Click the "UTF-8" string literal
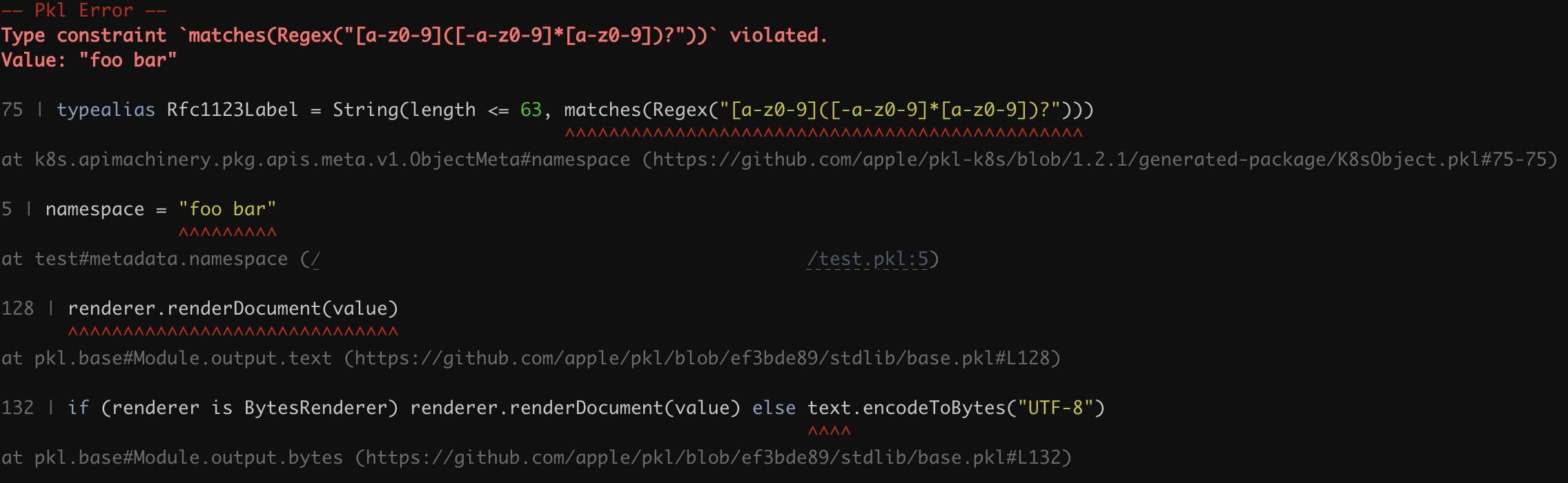 [1055, 408]
